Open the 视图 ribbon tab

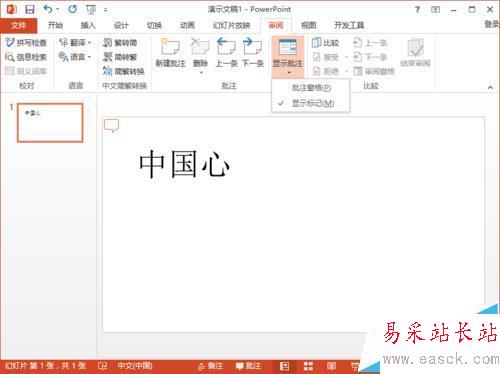tap(308, 25)
